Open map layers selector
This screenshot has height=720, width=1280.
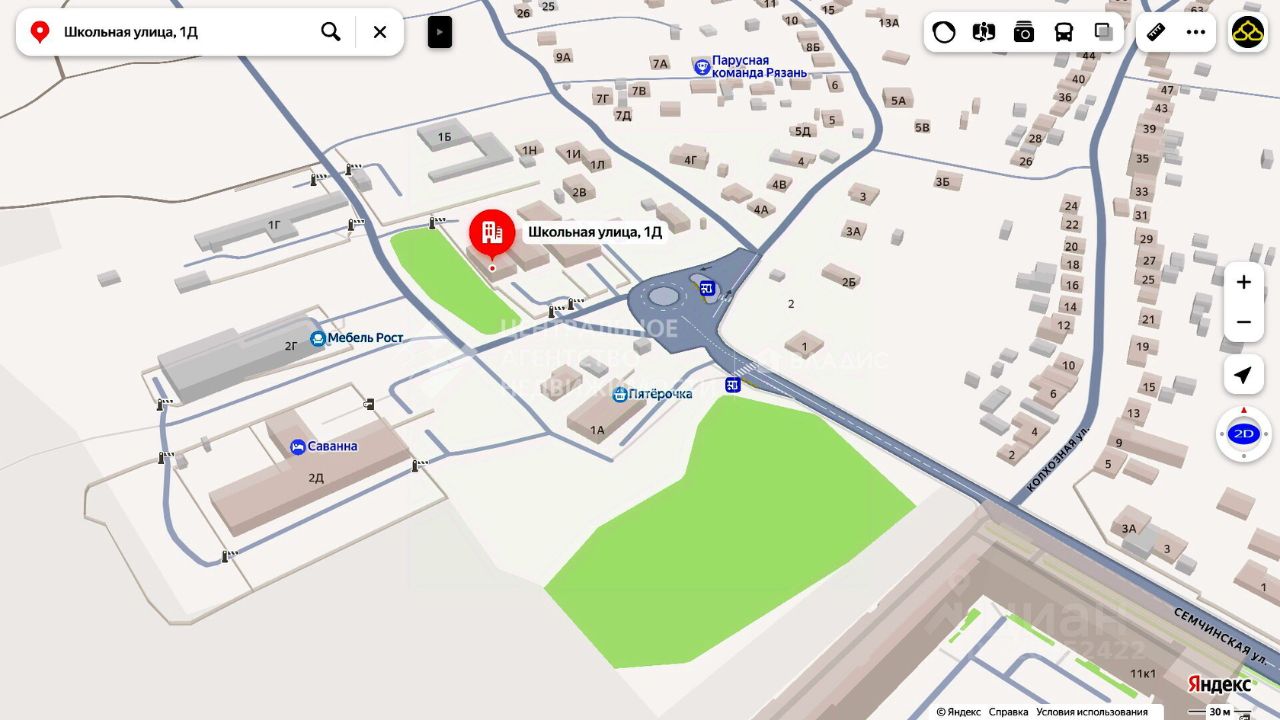click(1103, 32)
